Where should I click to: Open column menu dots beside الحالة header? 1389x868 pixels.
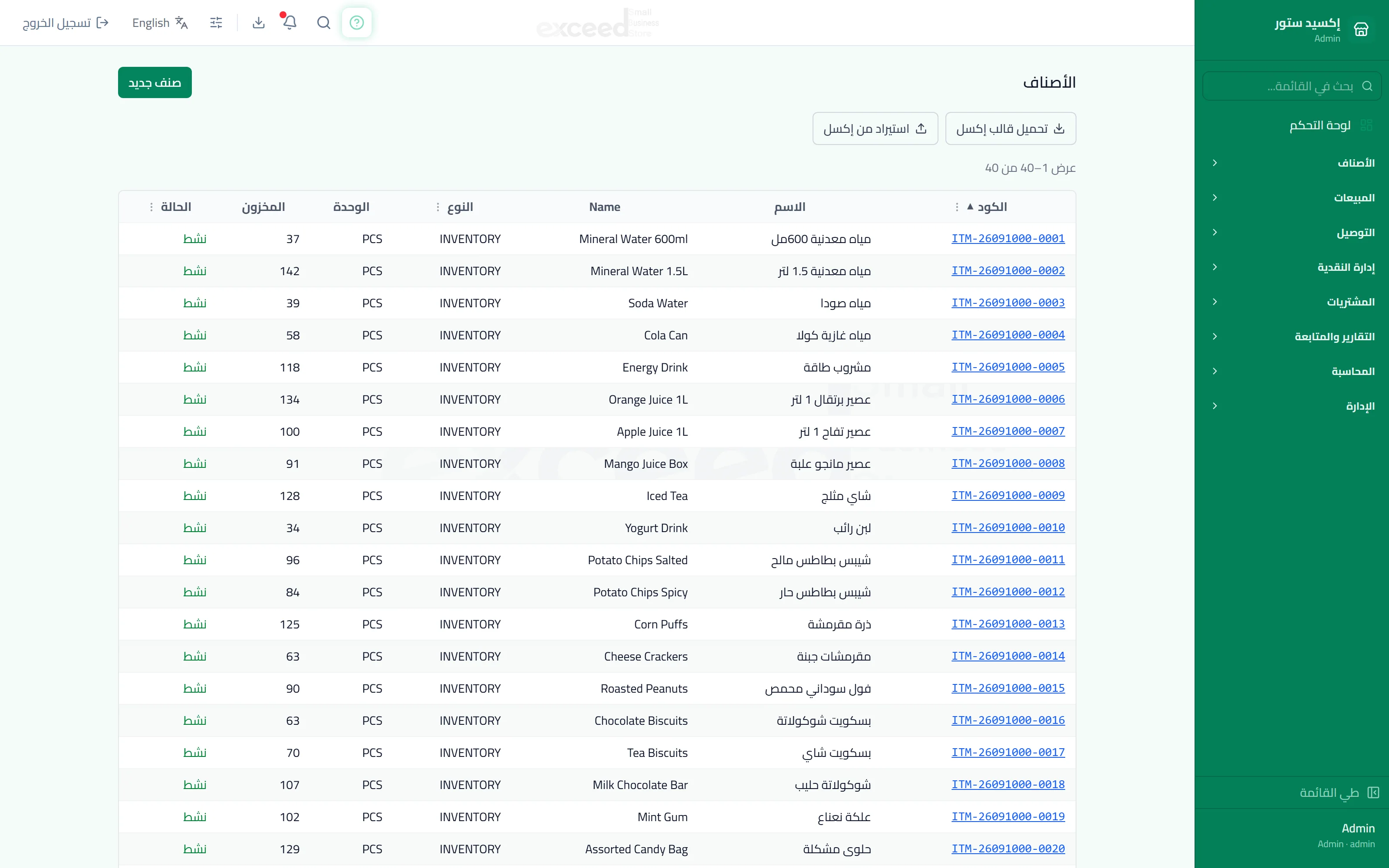(151, 207)
